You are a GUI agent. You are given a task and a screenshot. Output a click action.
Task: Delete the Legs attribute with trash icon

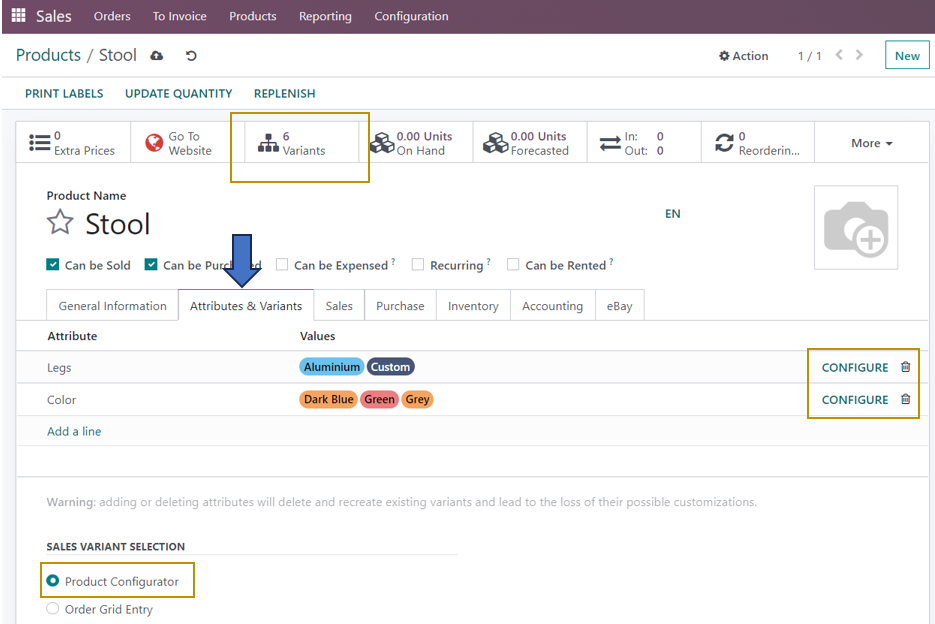(905, 367)
